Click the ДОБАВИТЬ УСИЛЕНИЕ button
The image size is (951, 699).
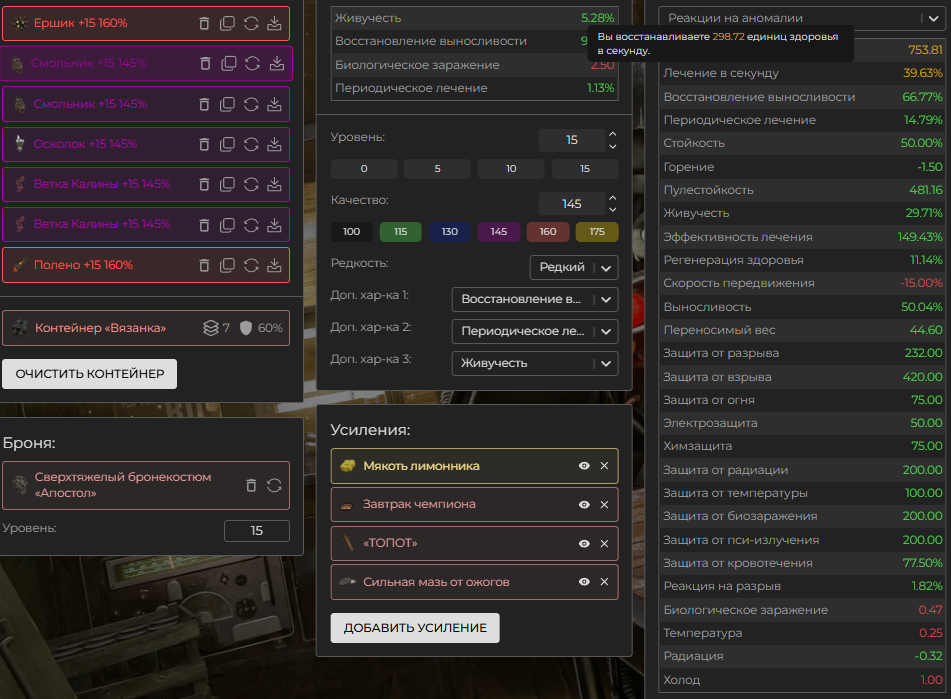415,628
